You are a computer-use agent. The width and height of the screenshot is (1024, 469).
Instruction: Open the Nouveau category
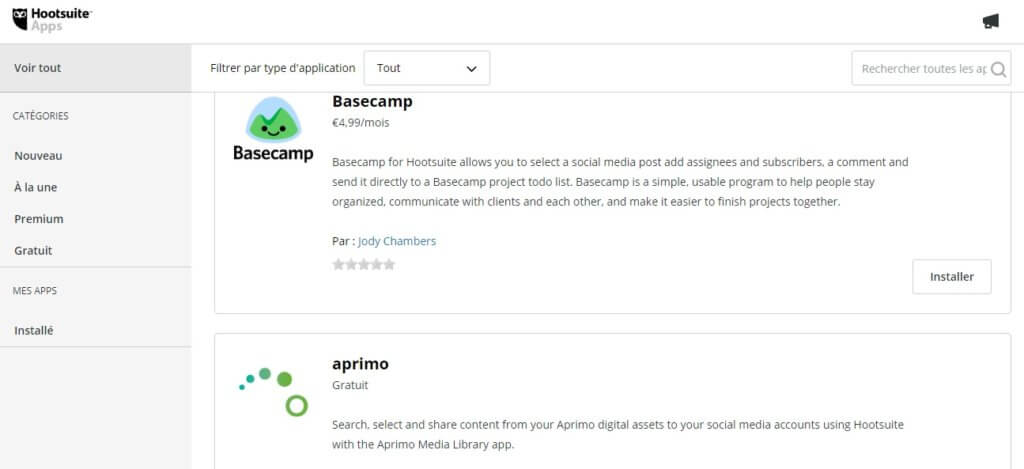[x=38, y=156]
